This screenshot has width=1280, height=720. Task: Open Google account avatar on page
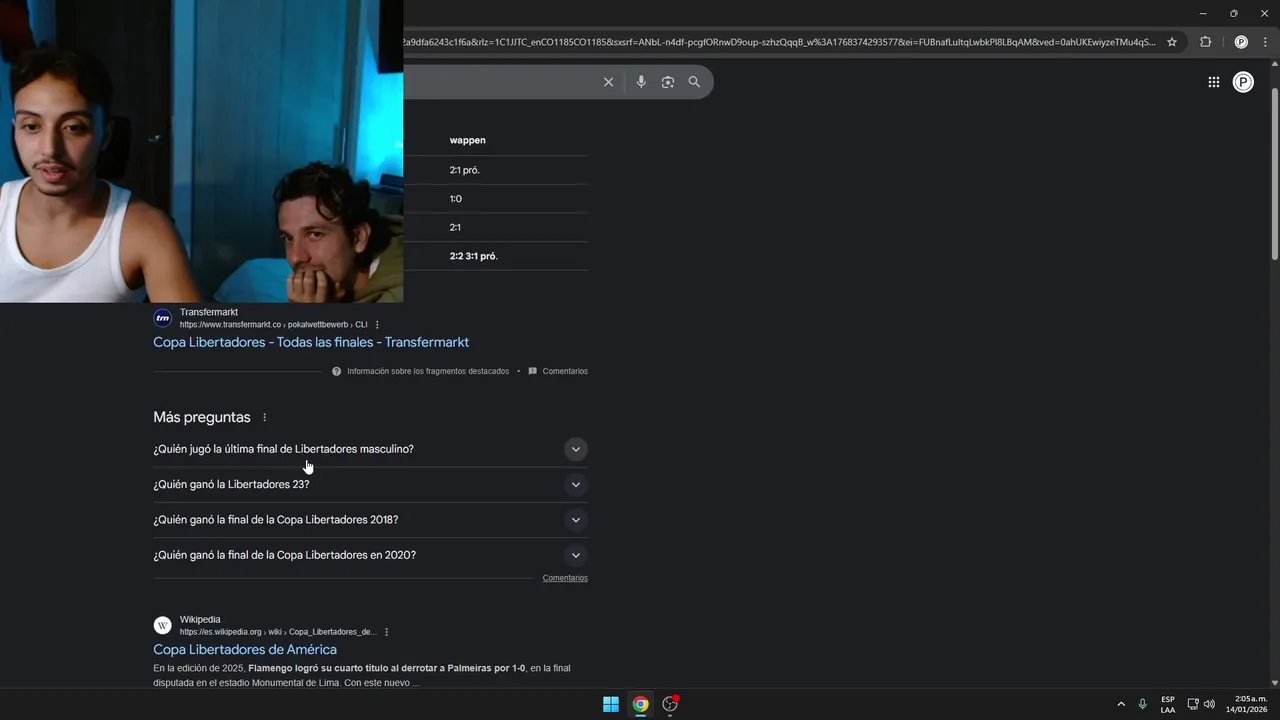pyautogui.click(x=1243, y=82)
